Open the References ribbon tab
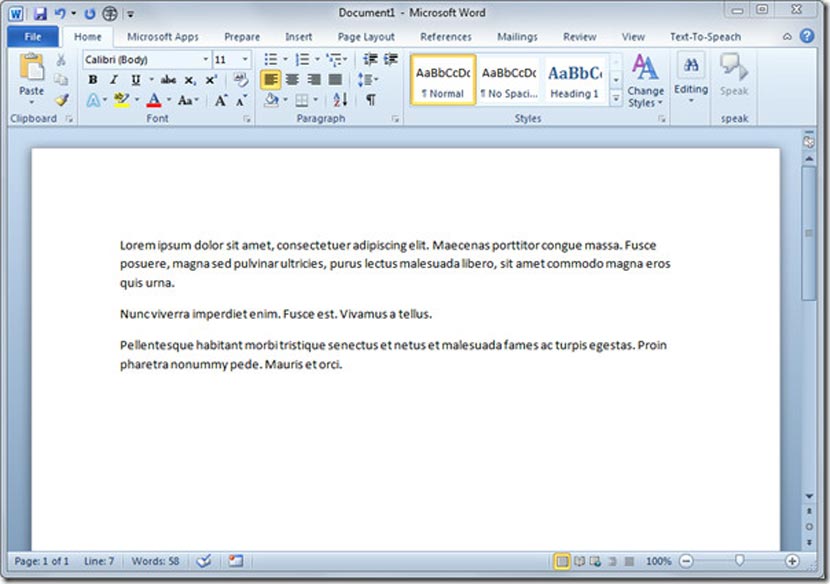830x584 pixels. pos(445,36)
